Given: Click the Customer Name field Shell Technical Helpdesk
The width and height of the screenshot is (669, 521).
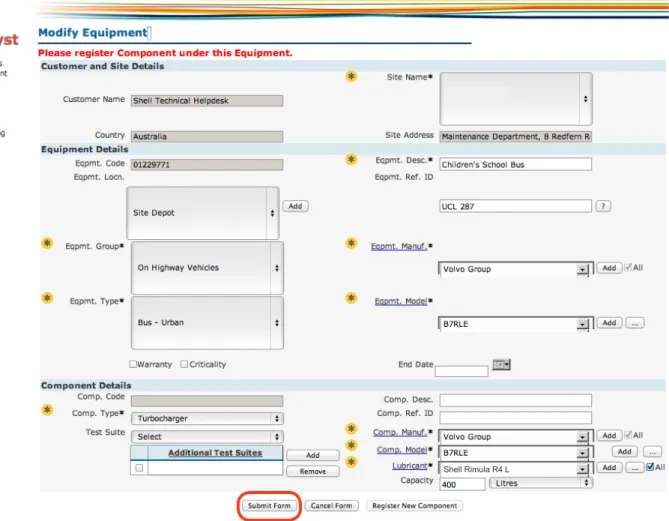Looking at the screenshot, I should [207, 101].
